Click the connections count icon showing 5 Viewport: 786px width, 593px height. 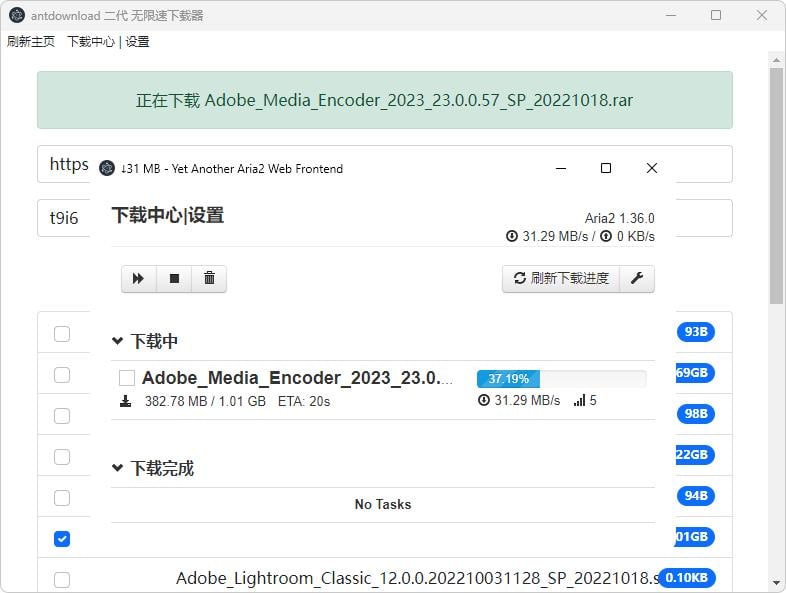580,400
